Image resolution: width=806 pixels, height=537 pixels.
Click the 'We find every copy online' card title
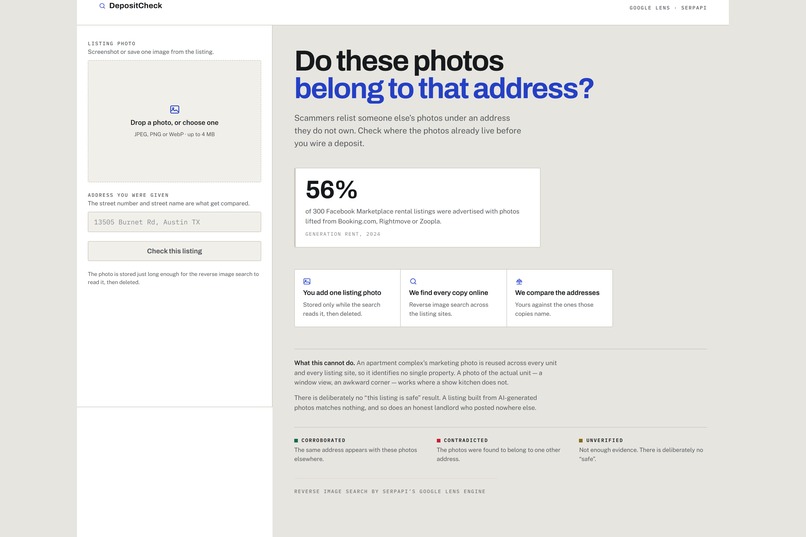coord(448,292)
